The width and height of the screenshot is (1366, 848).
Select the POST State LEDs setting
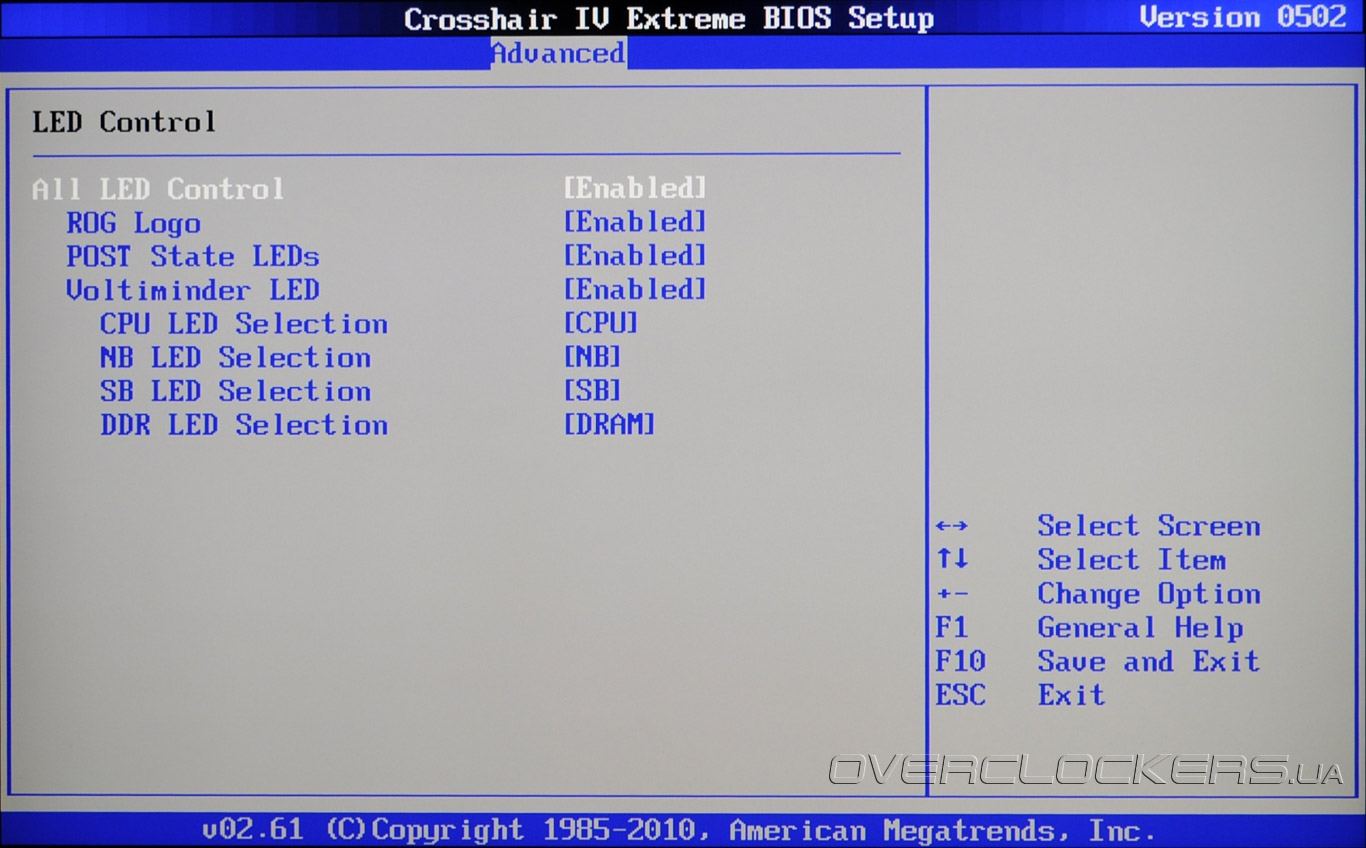[193, 257]
